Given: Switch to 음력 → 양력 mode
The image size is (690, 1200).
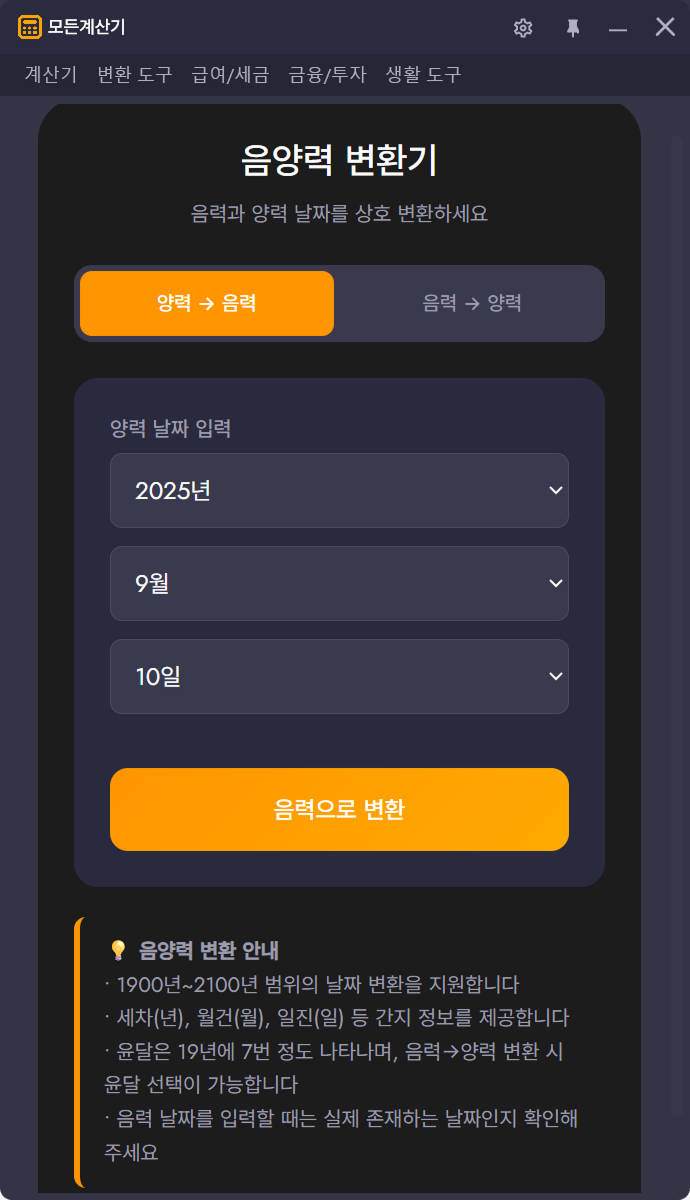Looking at the screenshot, I should click(x=472, y=303).
